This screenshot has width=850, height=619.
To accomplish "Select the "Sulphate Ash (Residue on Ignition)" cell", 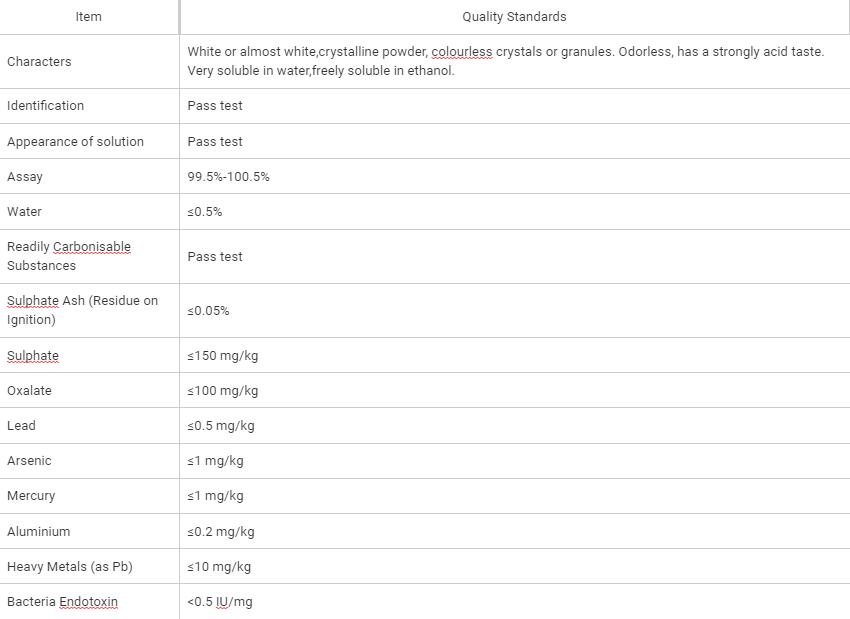I will (x=82, y=310).
